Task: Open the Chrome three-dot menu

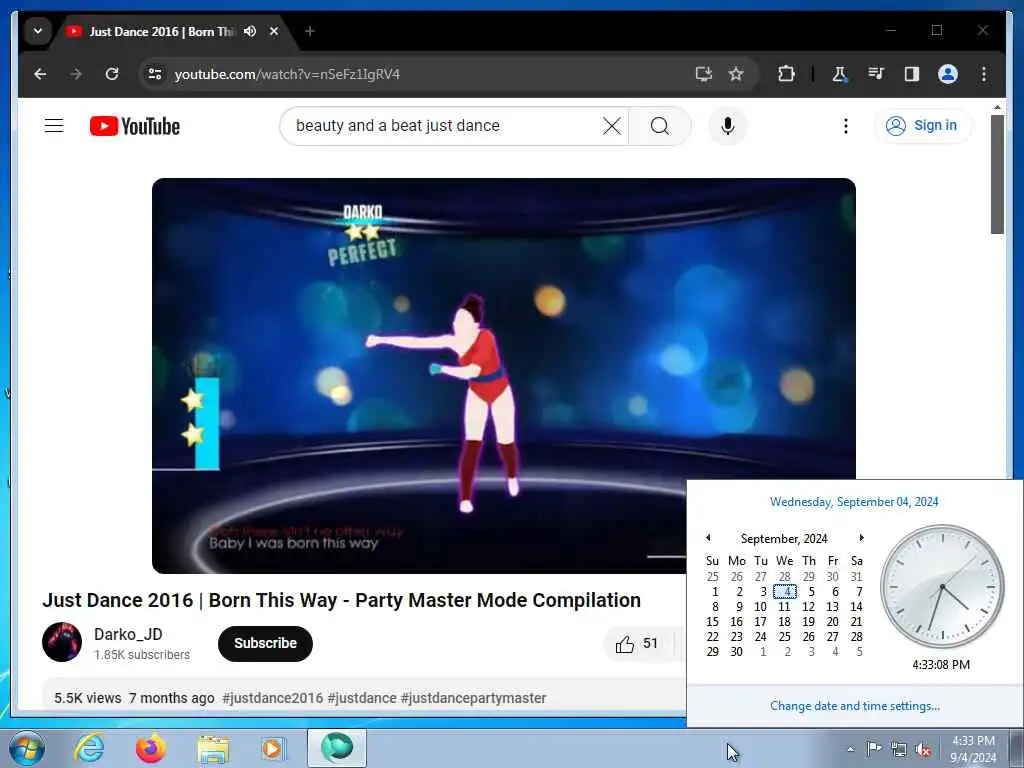Action: tap(984, 74)
